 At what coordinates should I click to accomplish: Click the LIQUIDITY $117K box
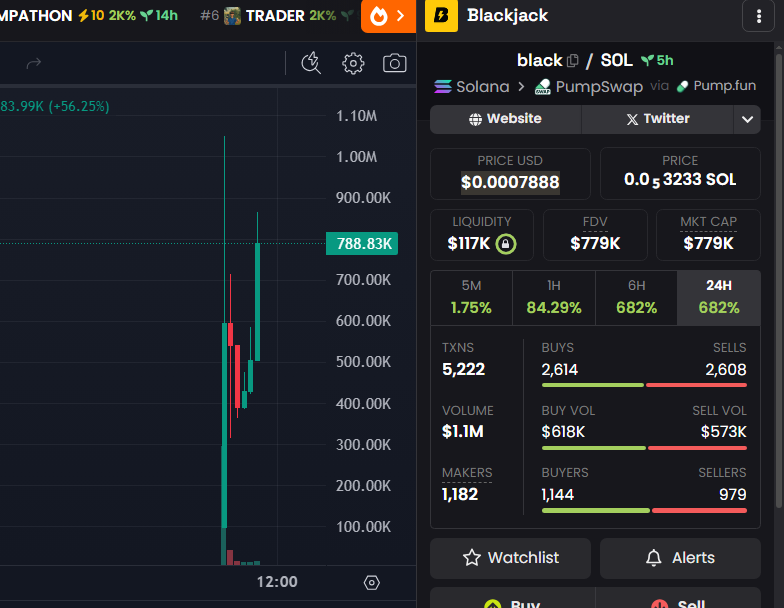482,235
